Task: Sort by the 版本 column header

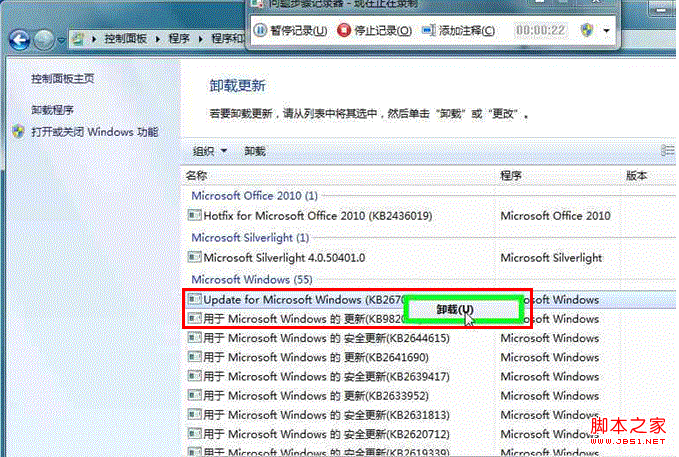Action: 637,175
